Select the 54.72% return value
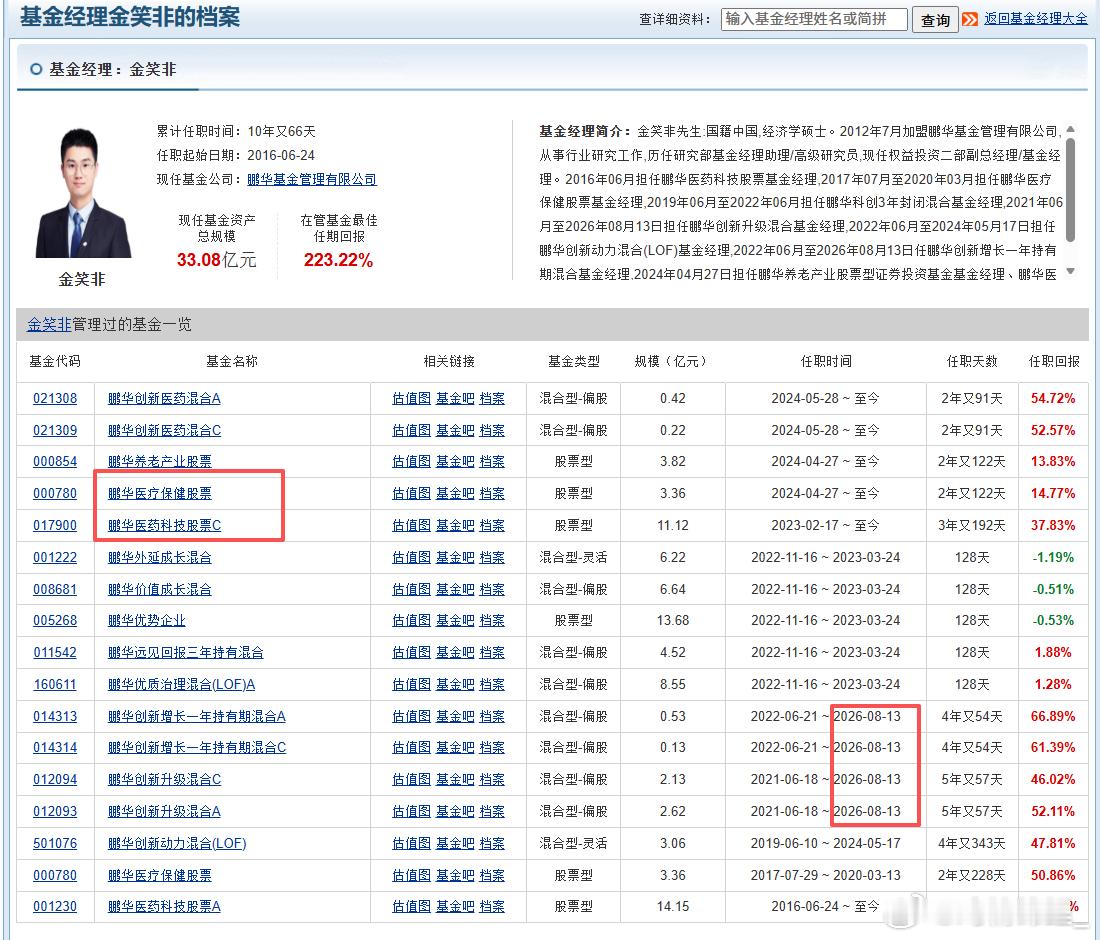This screenshot has width=1100, height=940. (1053, 398)
